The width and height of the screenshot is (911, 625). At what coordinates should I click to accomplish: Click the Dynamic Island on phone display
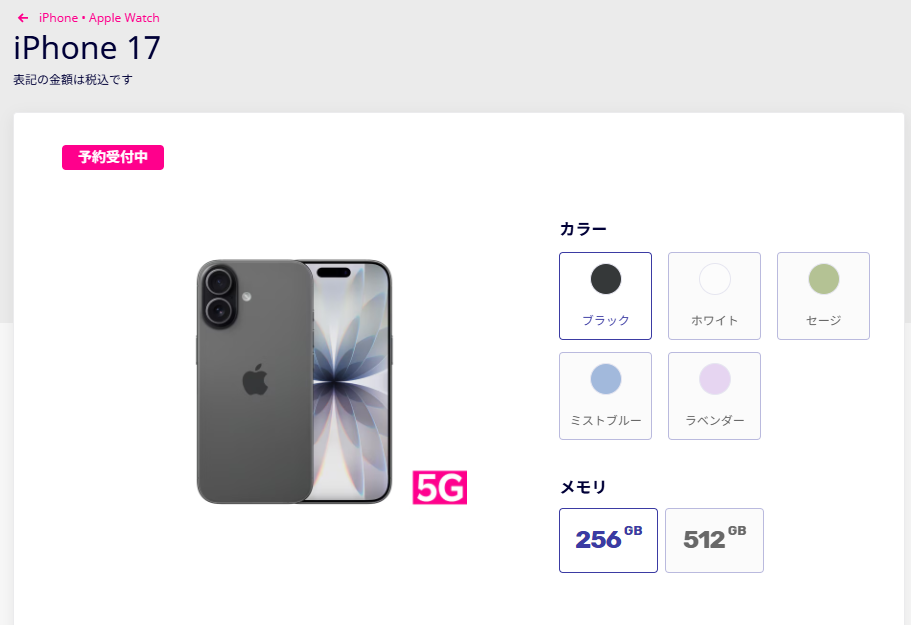click(333, 272)
